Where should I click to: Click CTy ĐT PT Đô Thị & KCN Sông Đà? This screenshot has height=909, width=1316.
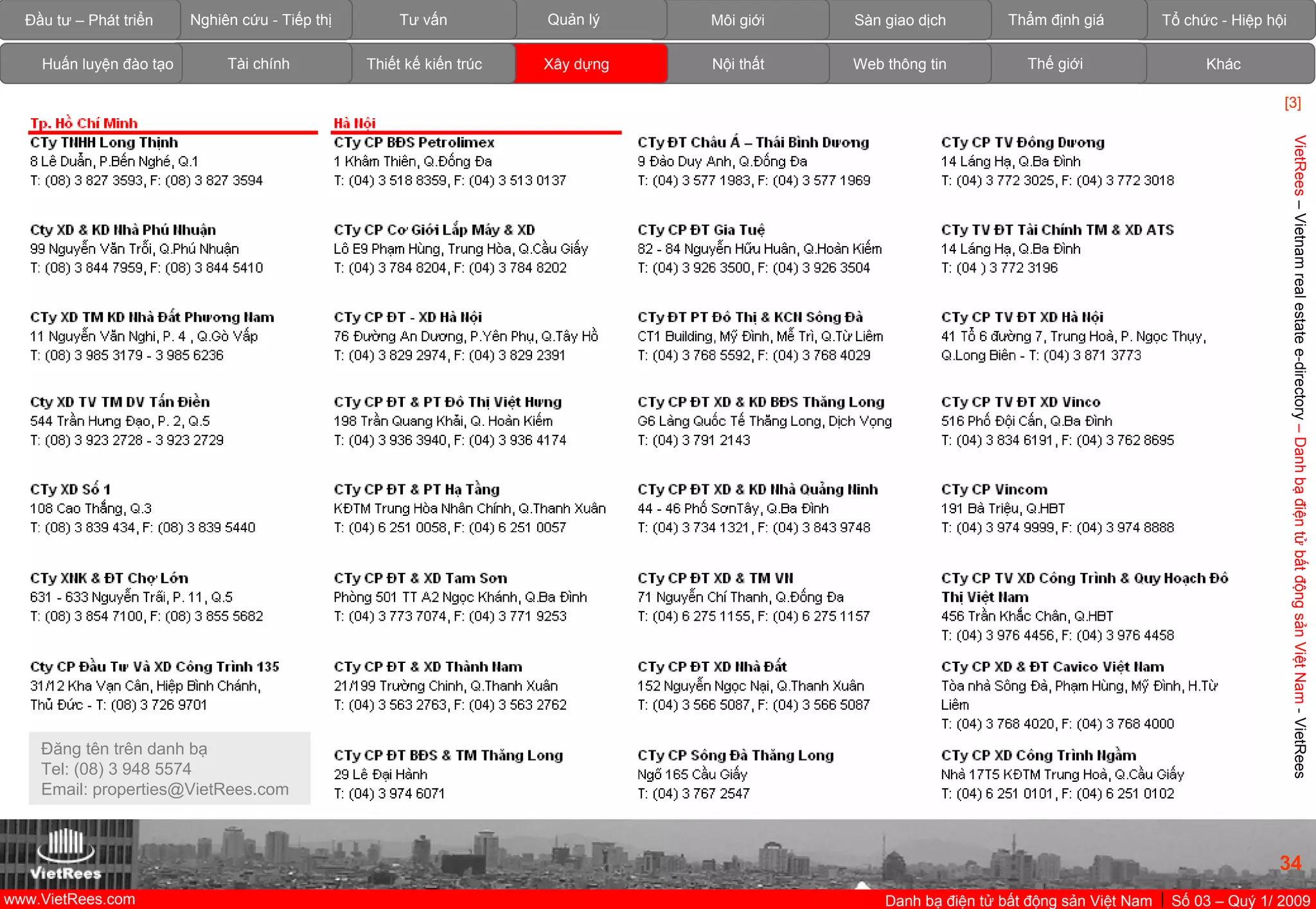click(750, 317)
